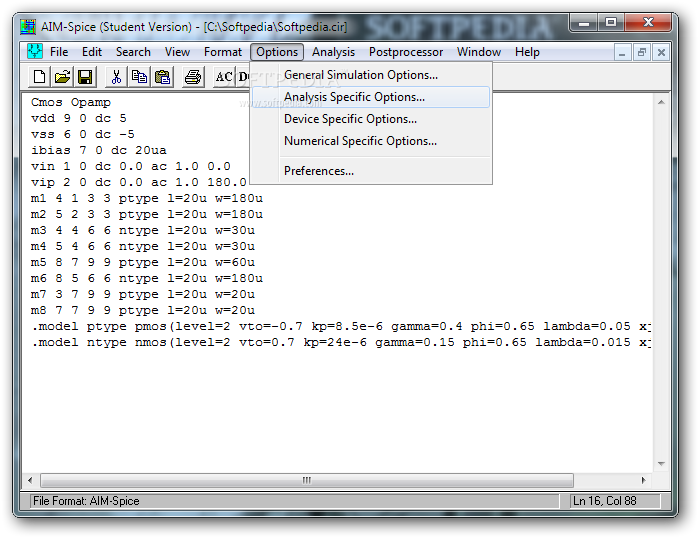This screenshot has height=538, width=699.
Task: Click the 'vdd 9 0 dc 5' line
Action: pos(78,119)
